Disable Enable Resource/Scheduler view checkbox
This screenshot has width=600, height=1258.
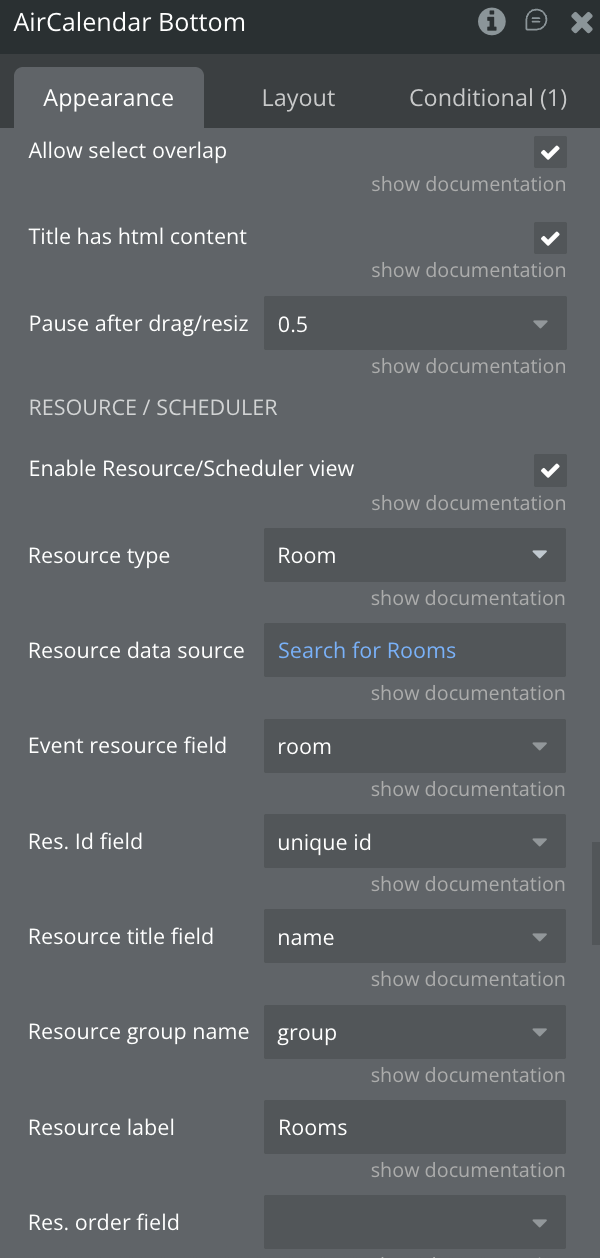tap(550, 470)
